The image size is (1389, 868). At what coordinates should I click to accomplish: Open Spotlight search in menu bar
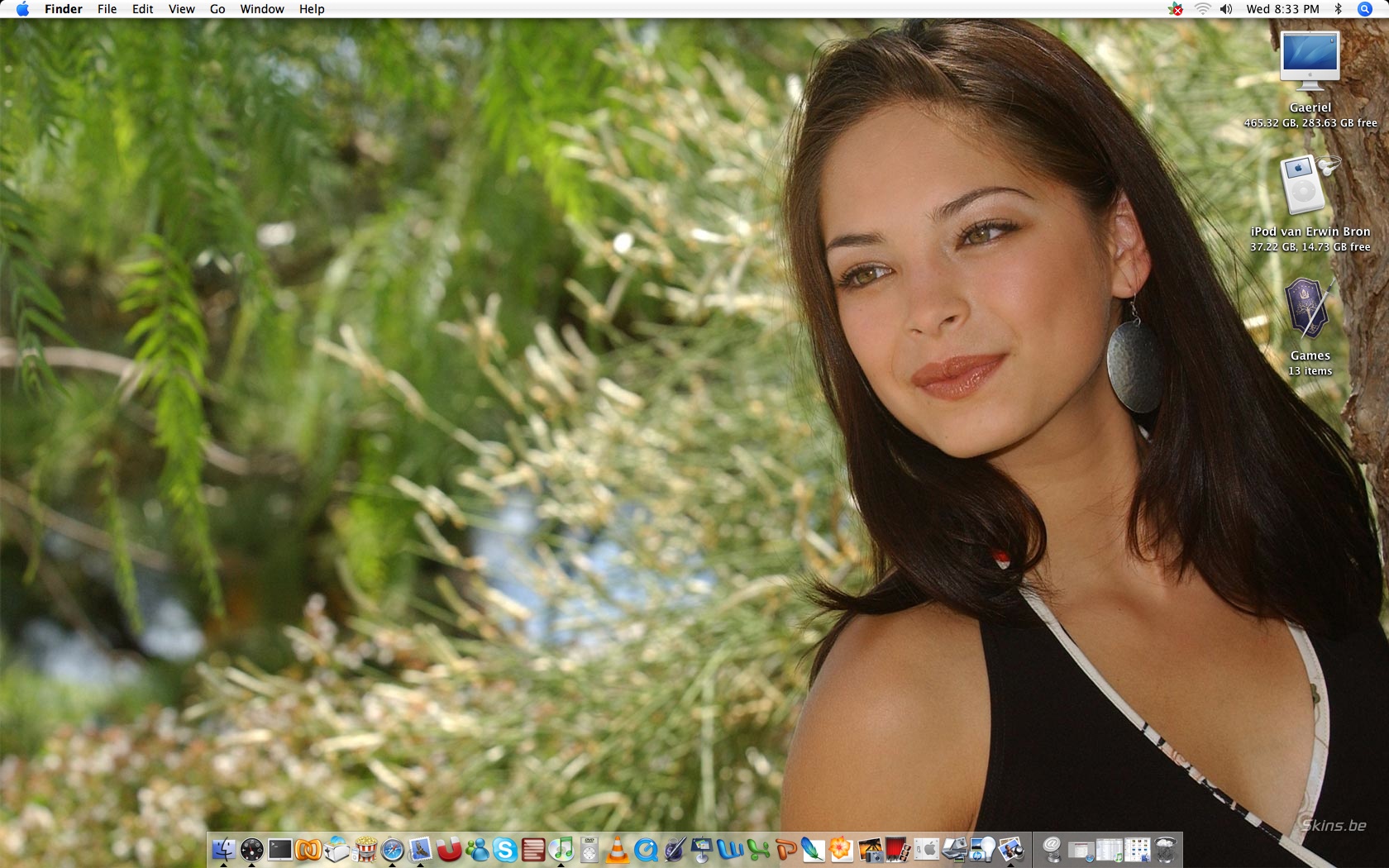click(1365, 9)
